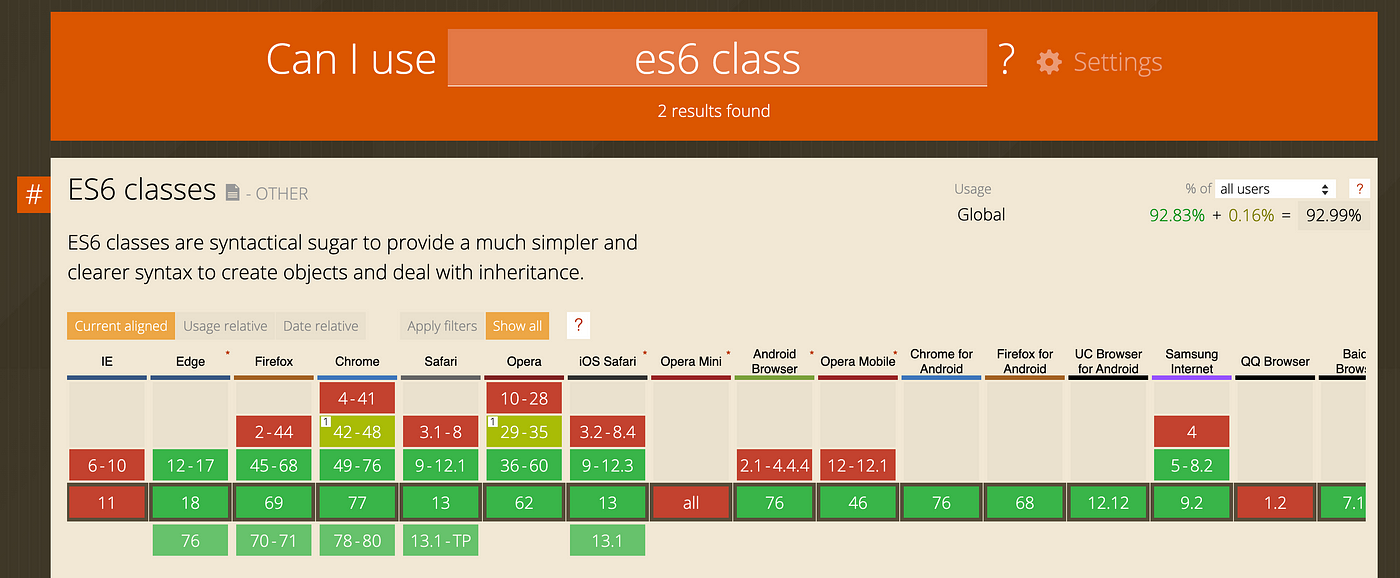This screenshot has height=578, width=1400.
Task: Select the Android Browser 2.1-4.4.4 cell
Action: (x=775, y=465)
